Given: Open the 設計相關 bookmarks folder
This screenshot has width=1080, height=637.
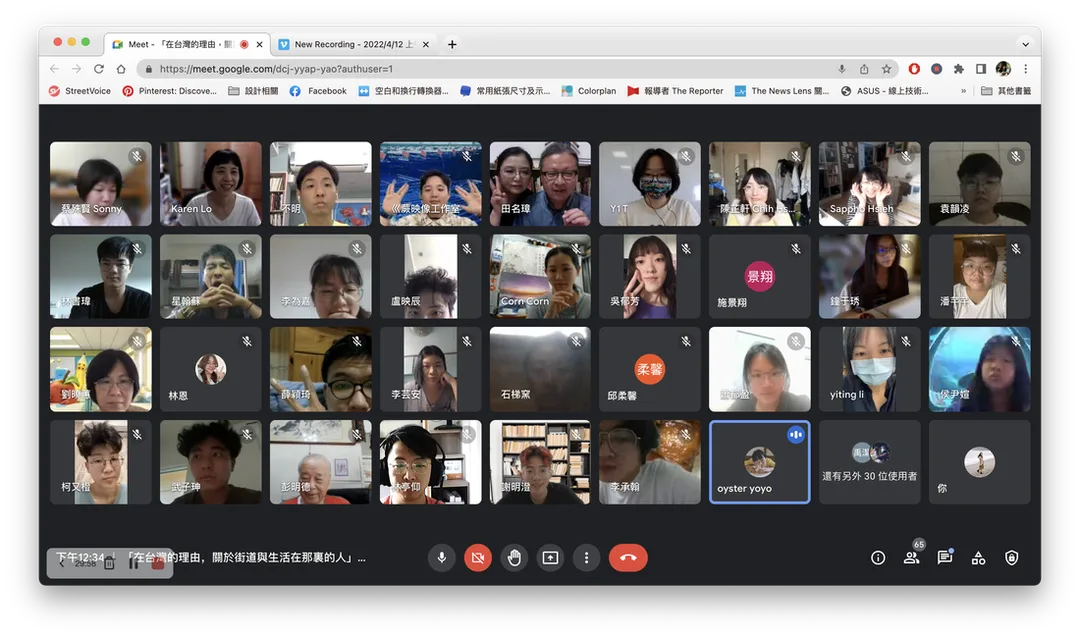Looking at the screenshot, I should [253, 91].
